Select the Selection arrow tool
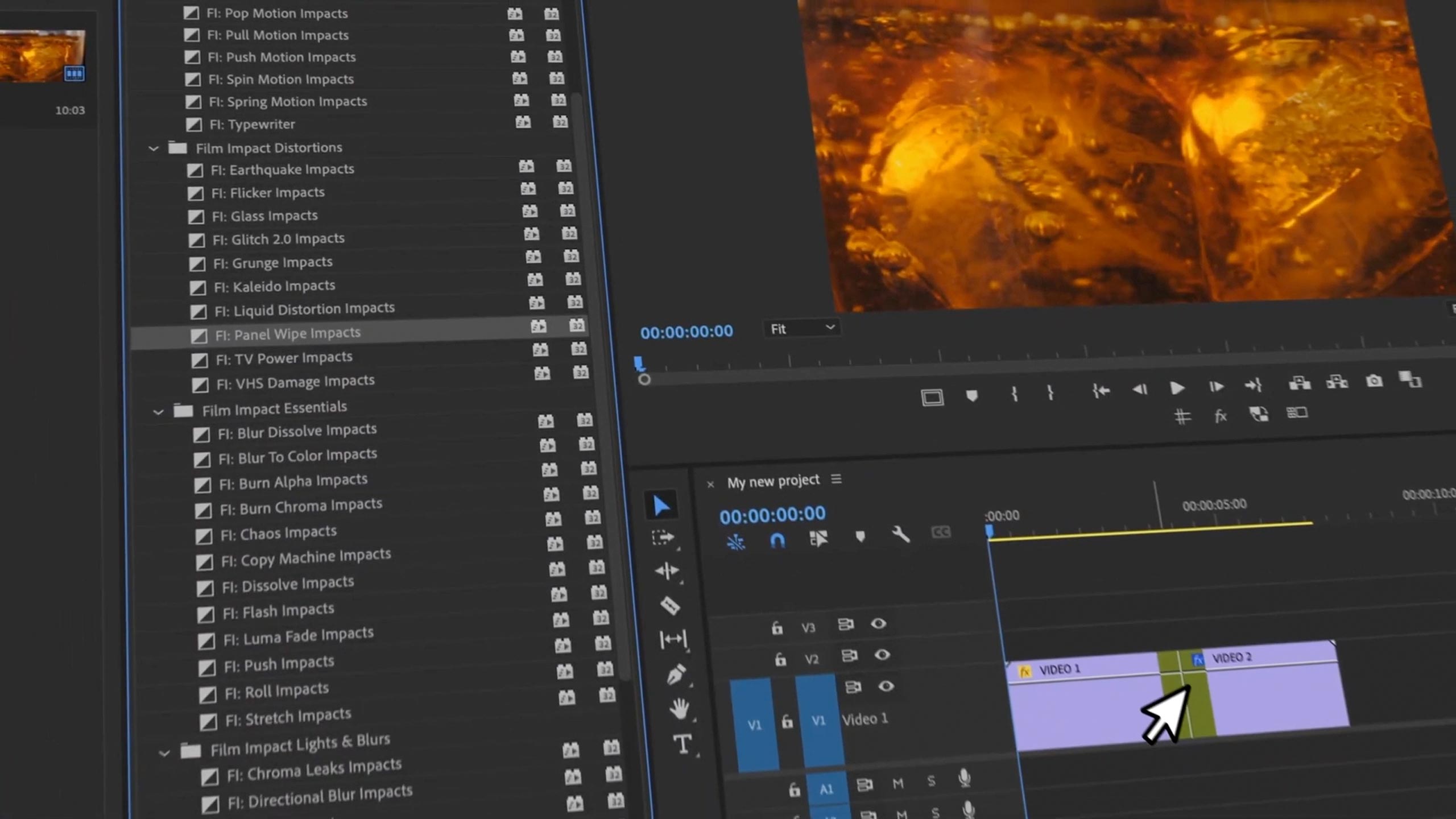This screenshot has height=819, width=1456. tap(661, 505)
